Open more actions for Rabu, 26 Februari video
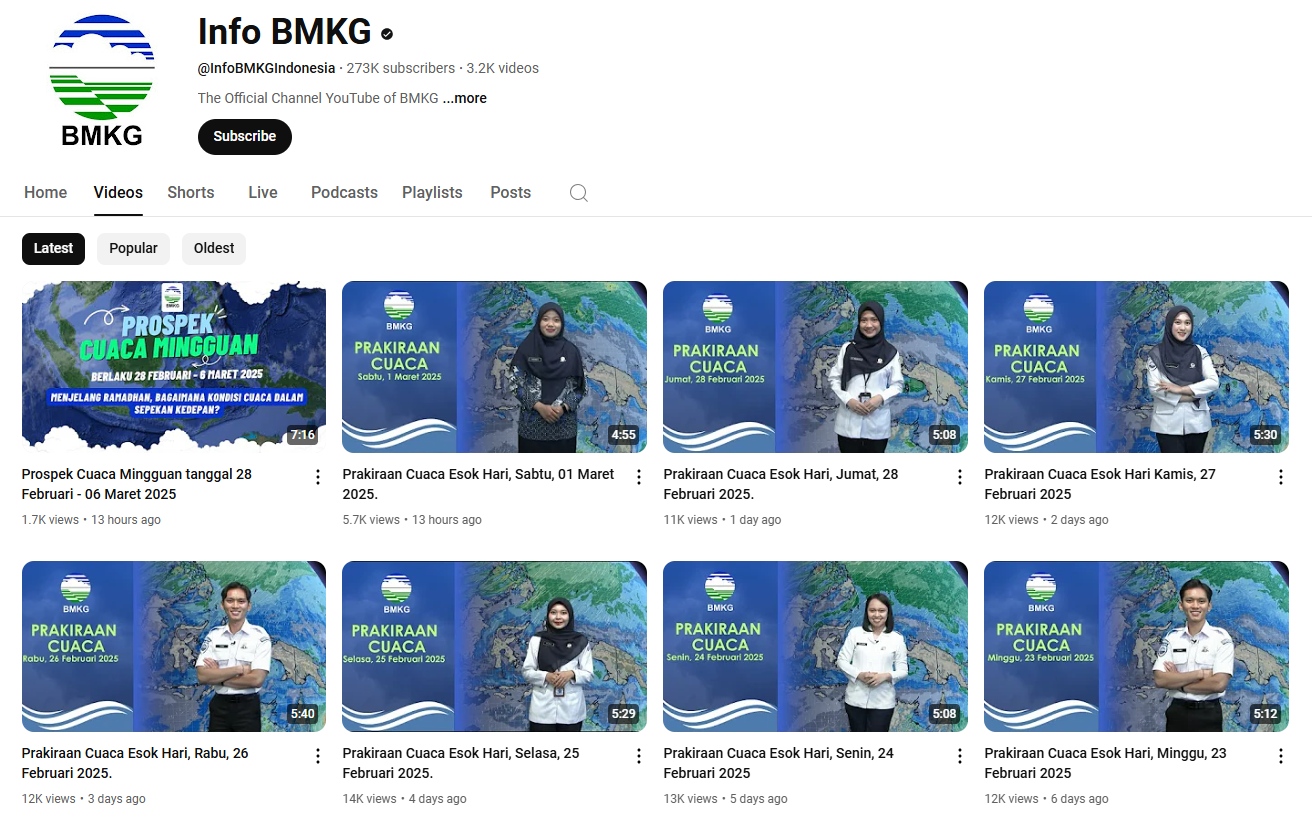This screenshot has width=1312, height=822. tap(318, 756)
